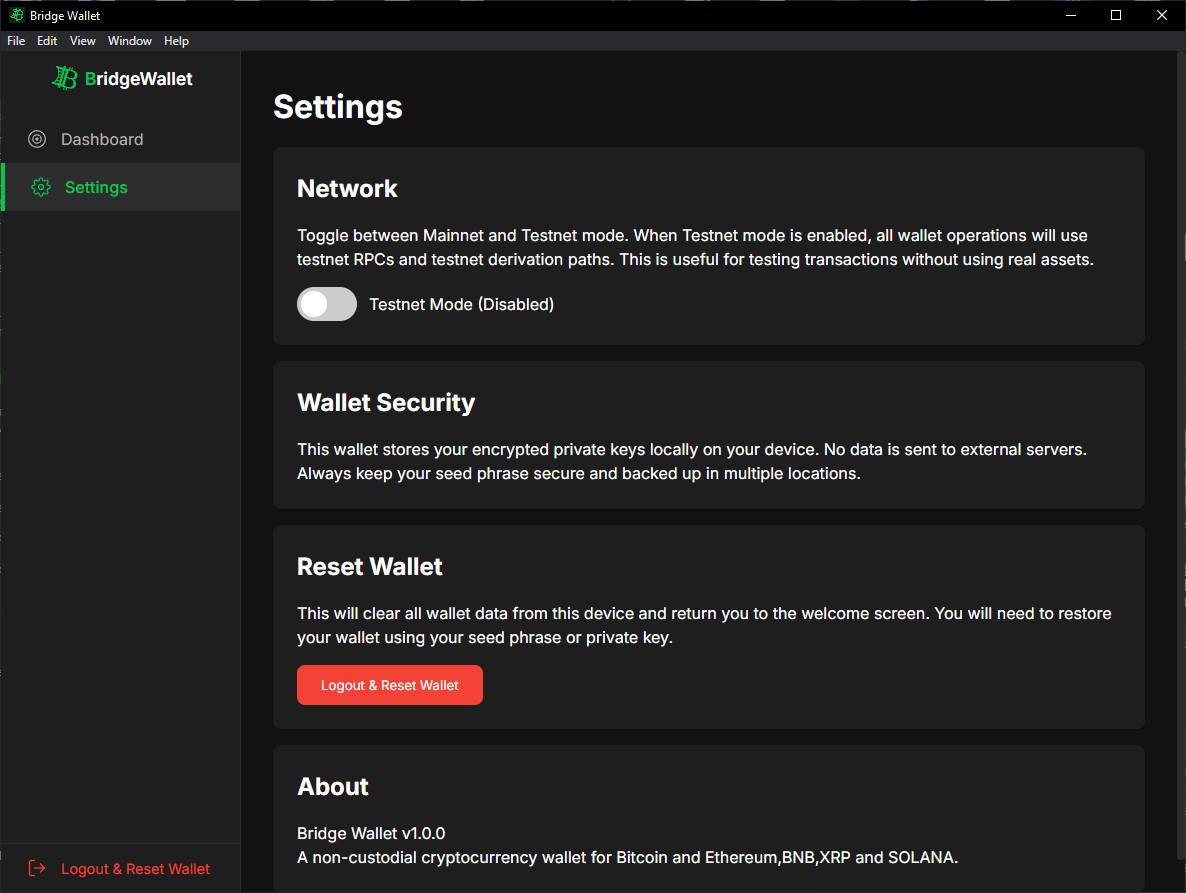Open the File menu
Screen dimensions: 1186x893
click(16, 41)
